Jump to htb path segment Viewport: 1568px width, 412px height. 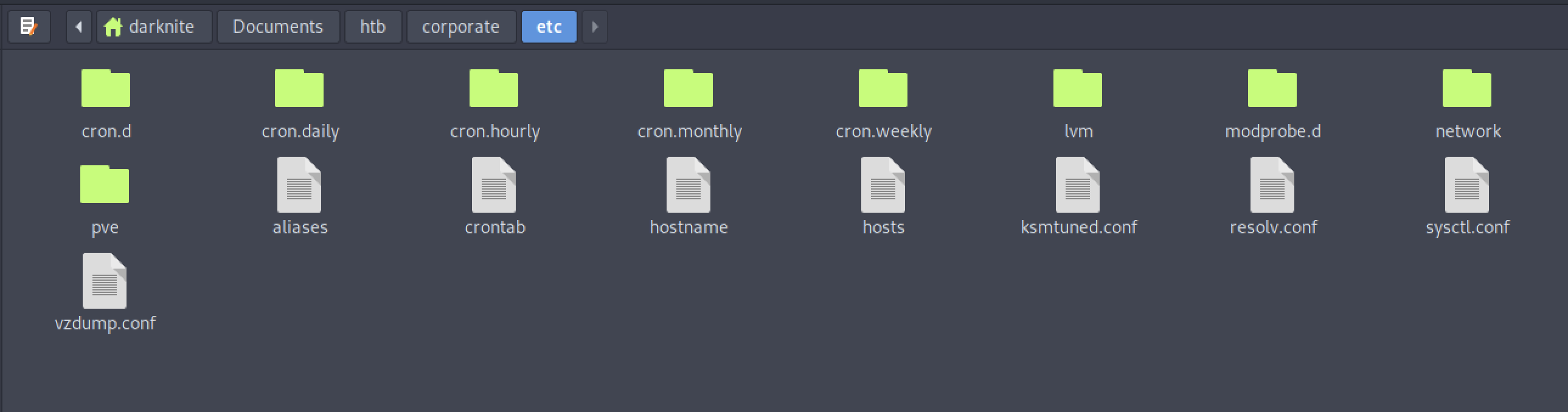373,27
